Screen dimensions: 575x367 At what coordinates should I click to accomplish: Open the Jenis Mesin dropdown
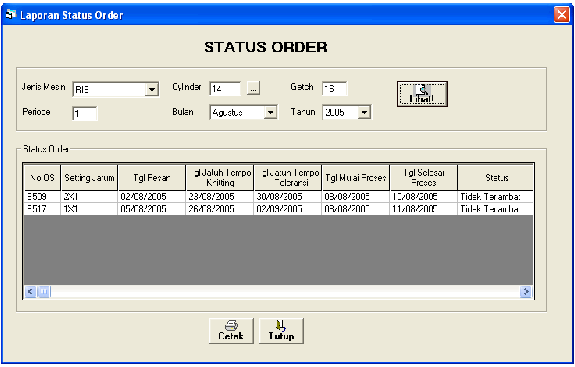(x=151, y=89)
